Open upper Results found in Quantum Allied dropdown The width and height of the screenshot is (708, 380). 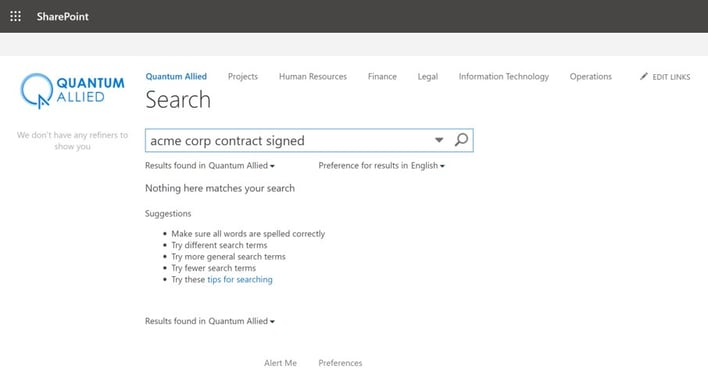(x=210, y=166)
